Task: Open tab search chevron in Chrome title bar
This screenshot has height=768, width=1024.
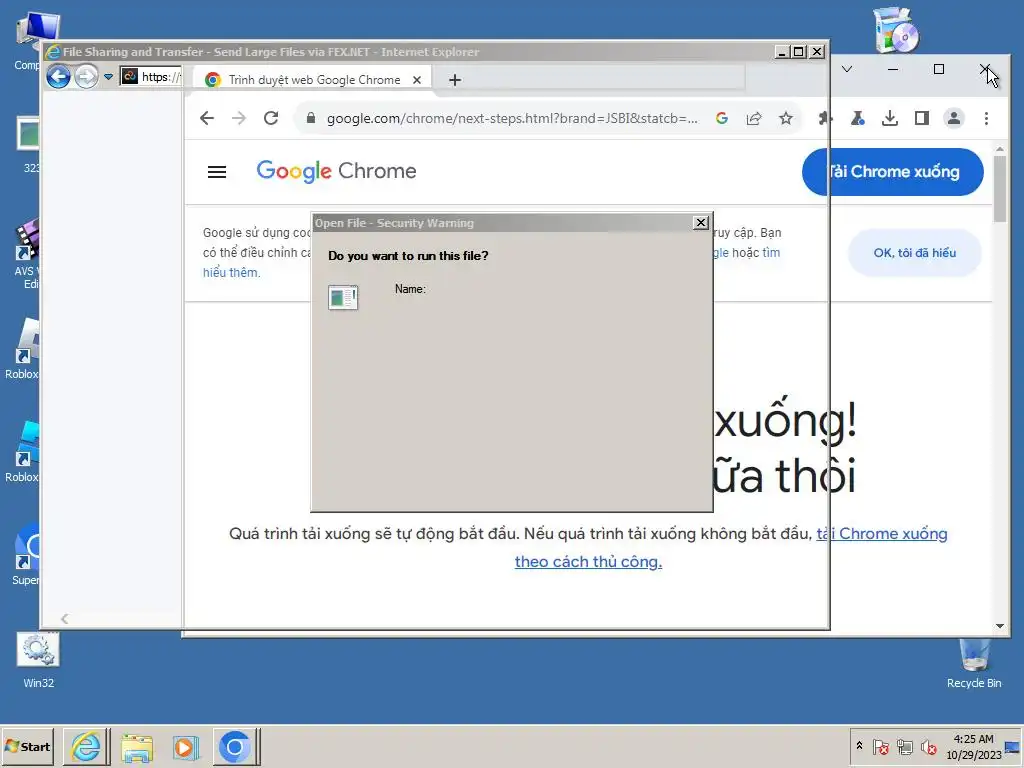Action: coord(847,69)
